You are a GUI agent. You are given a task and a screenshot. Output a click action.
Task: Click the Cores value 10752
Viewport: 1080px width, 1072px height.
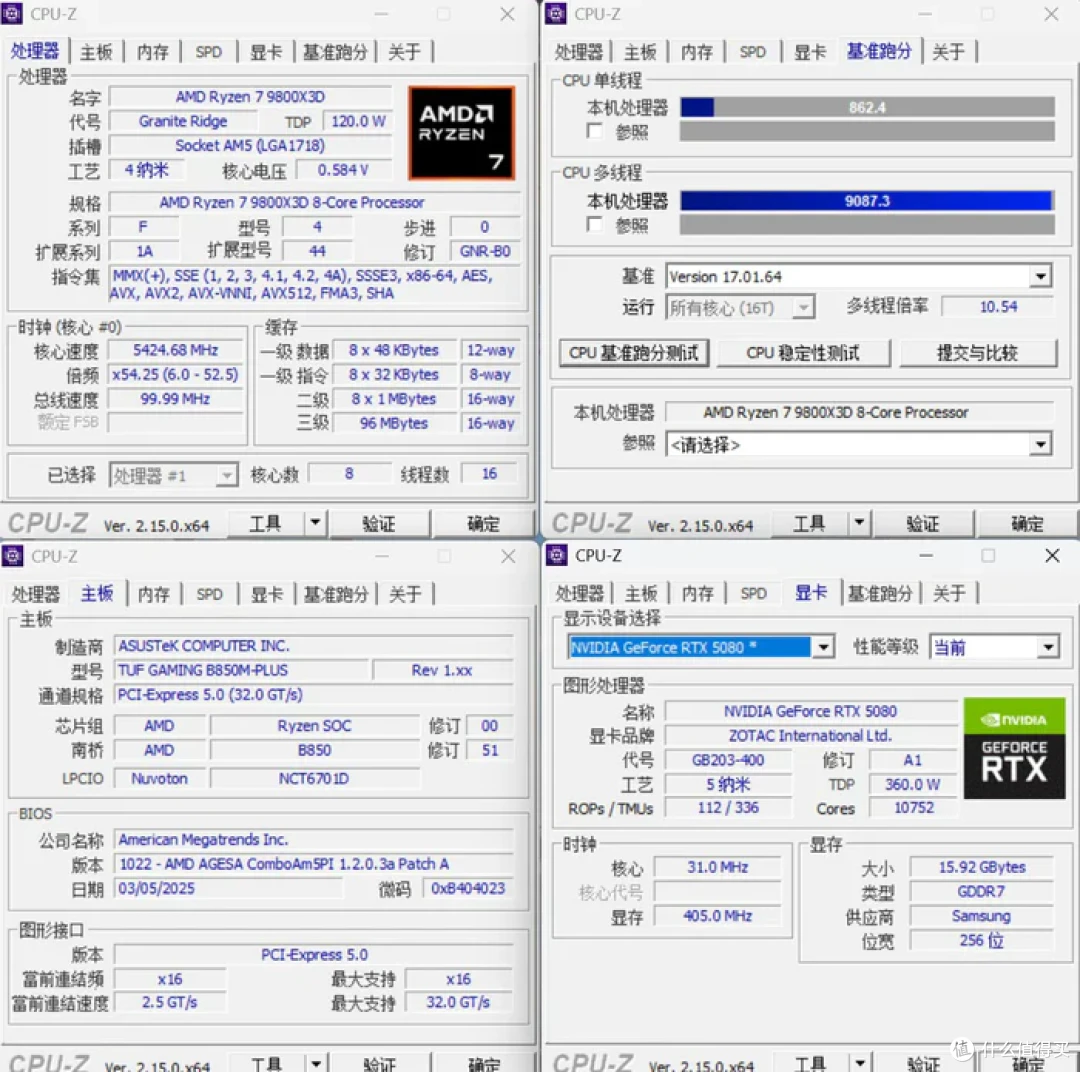(914, 807)
